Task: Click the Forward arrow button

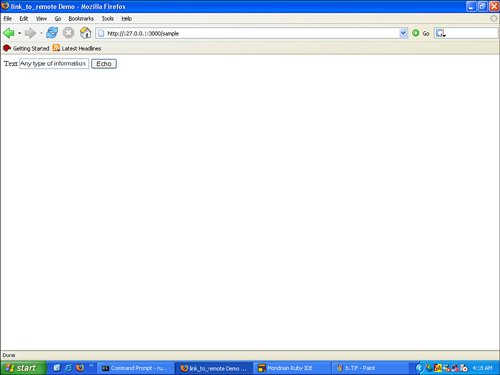Action: pyautogui.click(x=30, y=33)
